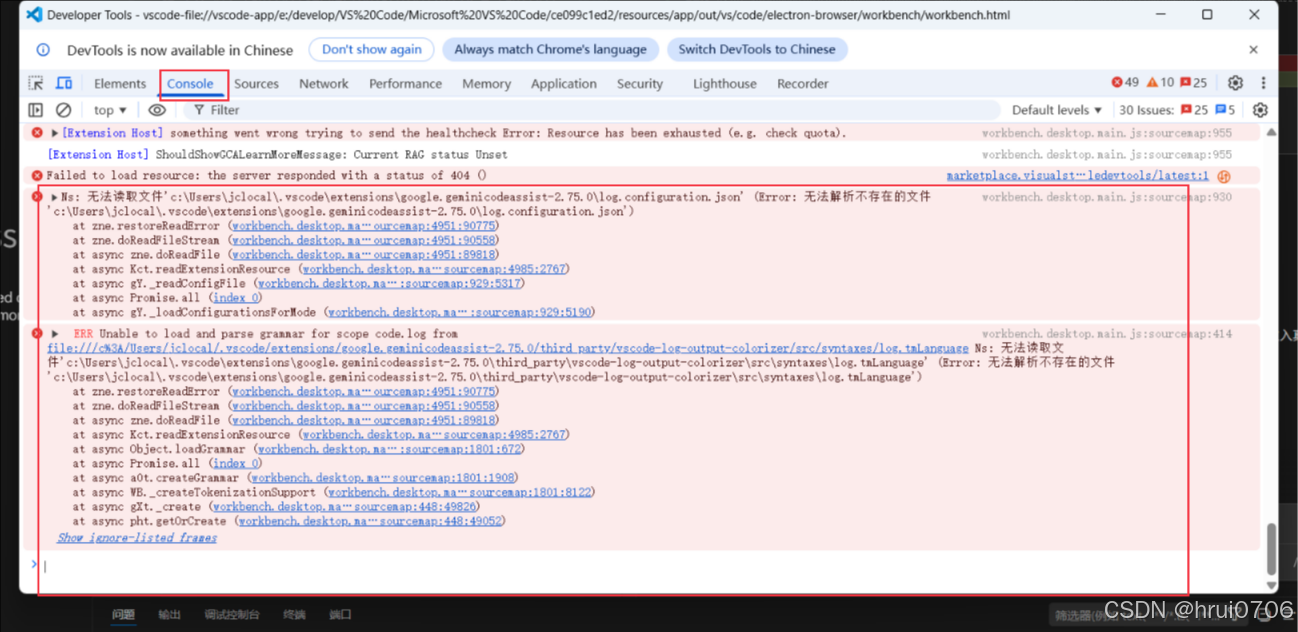Open the Memory tab
Viewport: 1298px width, 632px height.
[486, 84]
